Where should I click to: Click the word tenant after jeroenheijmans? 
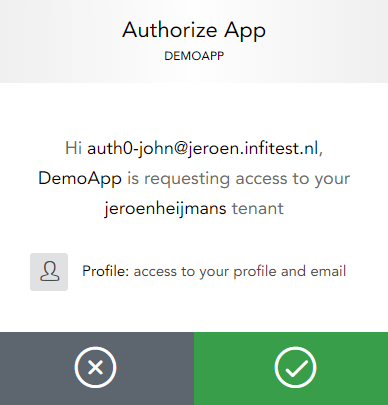[x=258, y=209]
